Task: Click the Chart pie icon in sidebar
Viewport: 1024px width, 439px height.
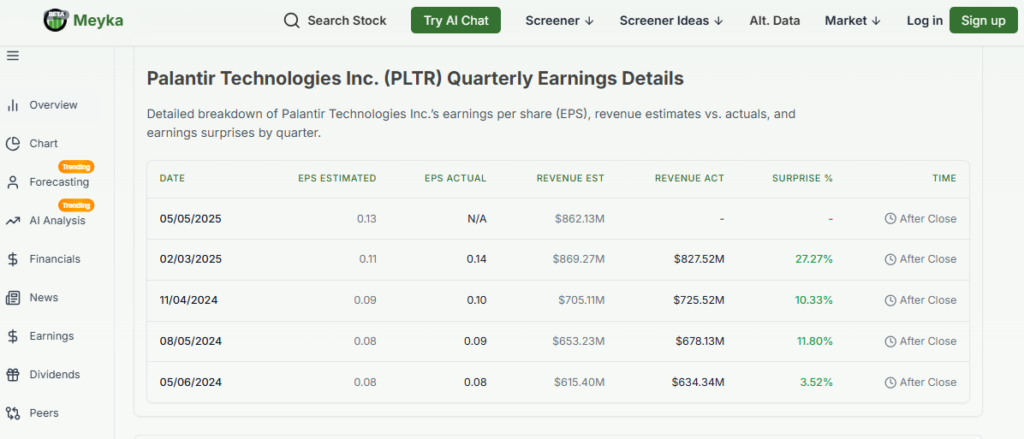Action: (12, 144)
